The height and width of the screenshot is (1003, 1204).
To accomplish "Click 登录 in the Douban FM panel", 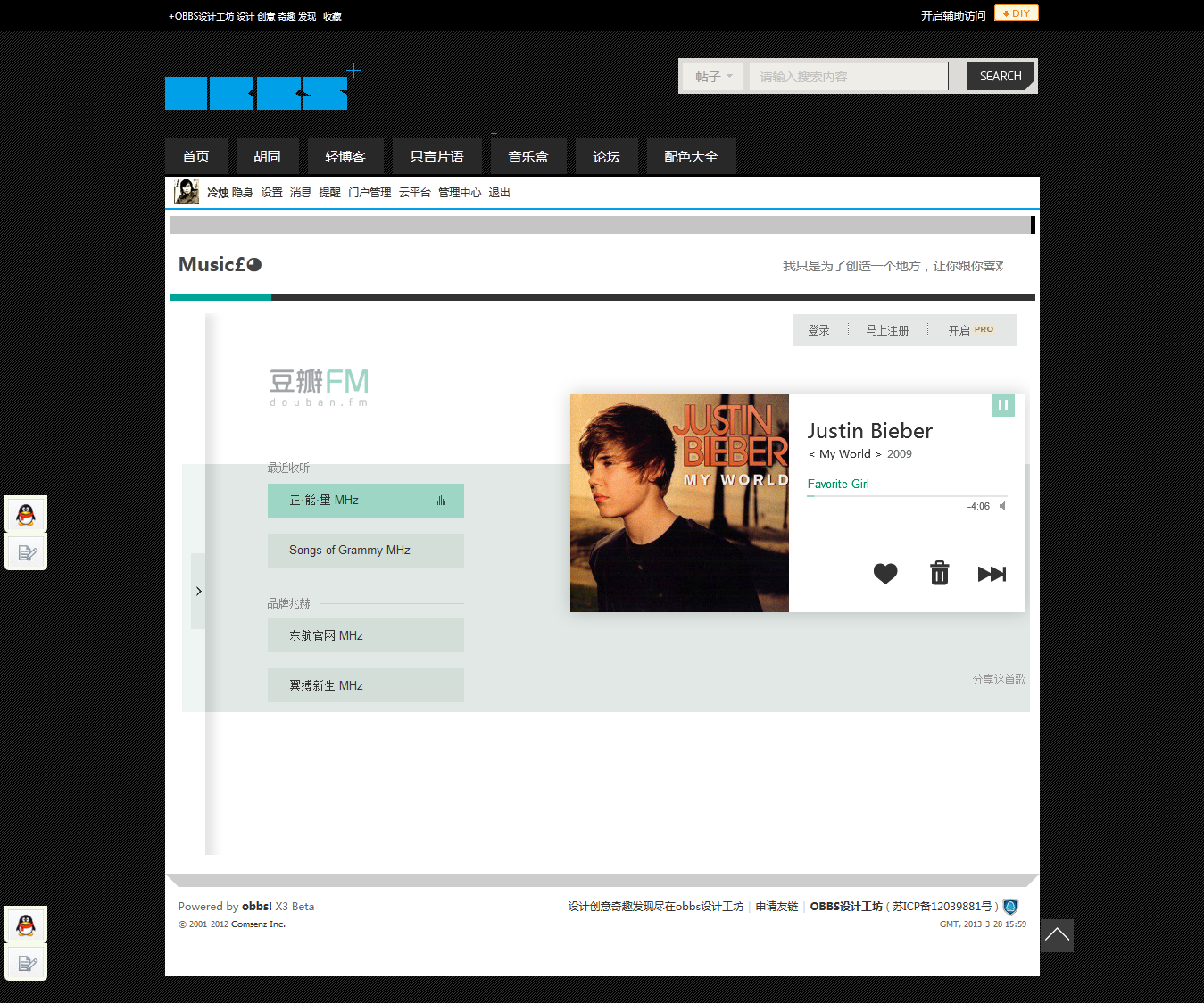I will (819, 330).
